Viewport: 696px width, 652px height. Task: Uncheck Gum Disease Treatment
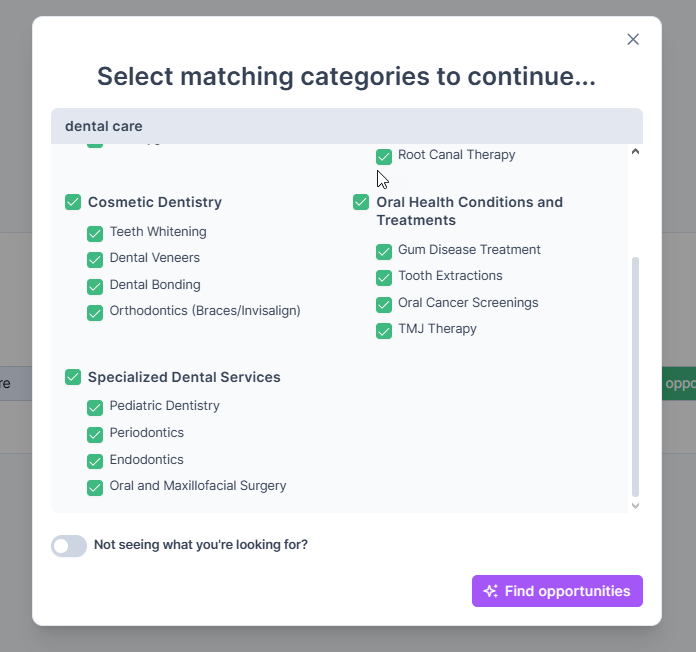384,251
